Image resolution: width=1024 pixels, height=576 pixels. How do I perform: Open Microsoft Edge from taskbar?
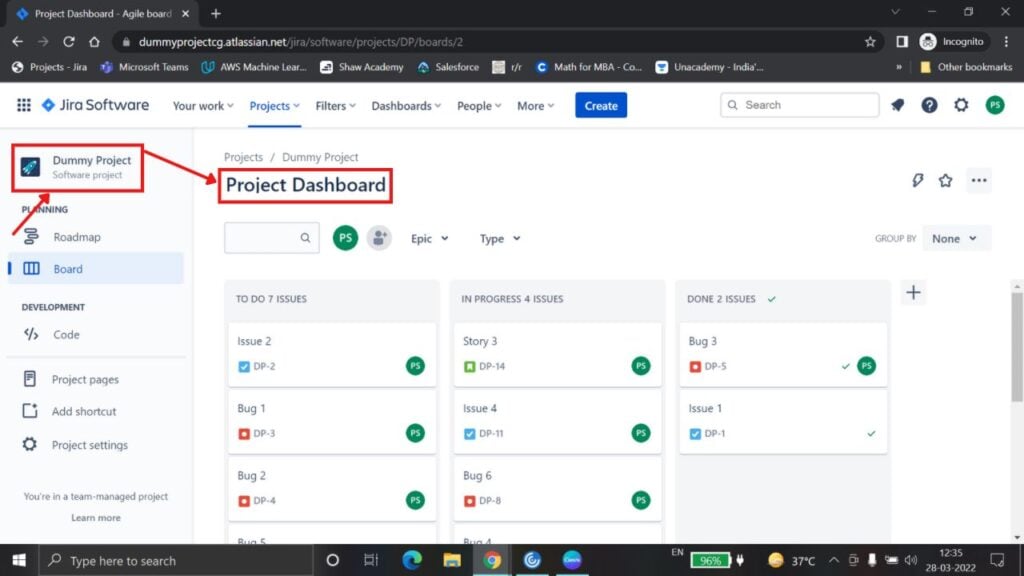412,560
